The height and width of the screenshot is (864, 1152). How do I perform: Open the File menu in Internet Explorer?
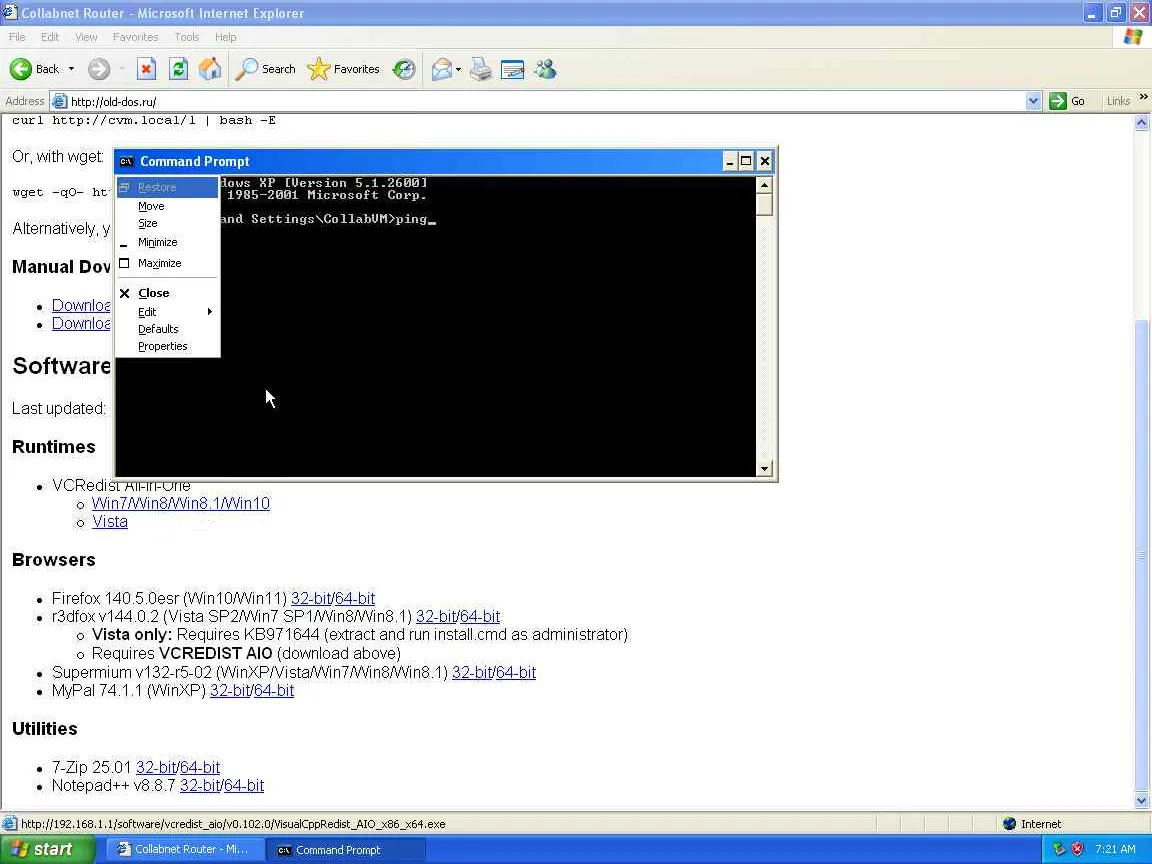pyautogui.click(x=17, y=37)
